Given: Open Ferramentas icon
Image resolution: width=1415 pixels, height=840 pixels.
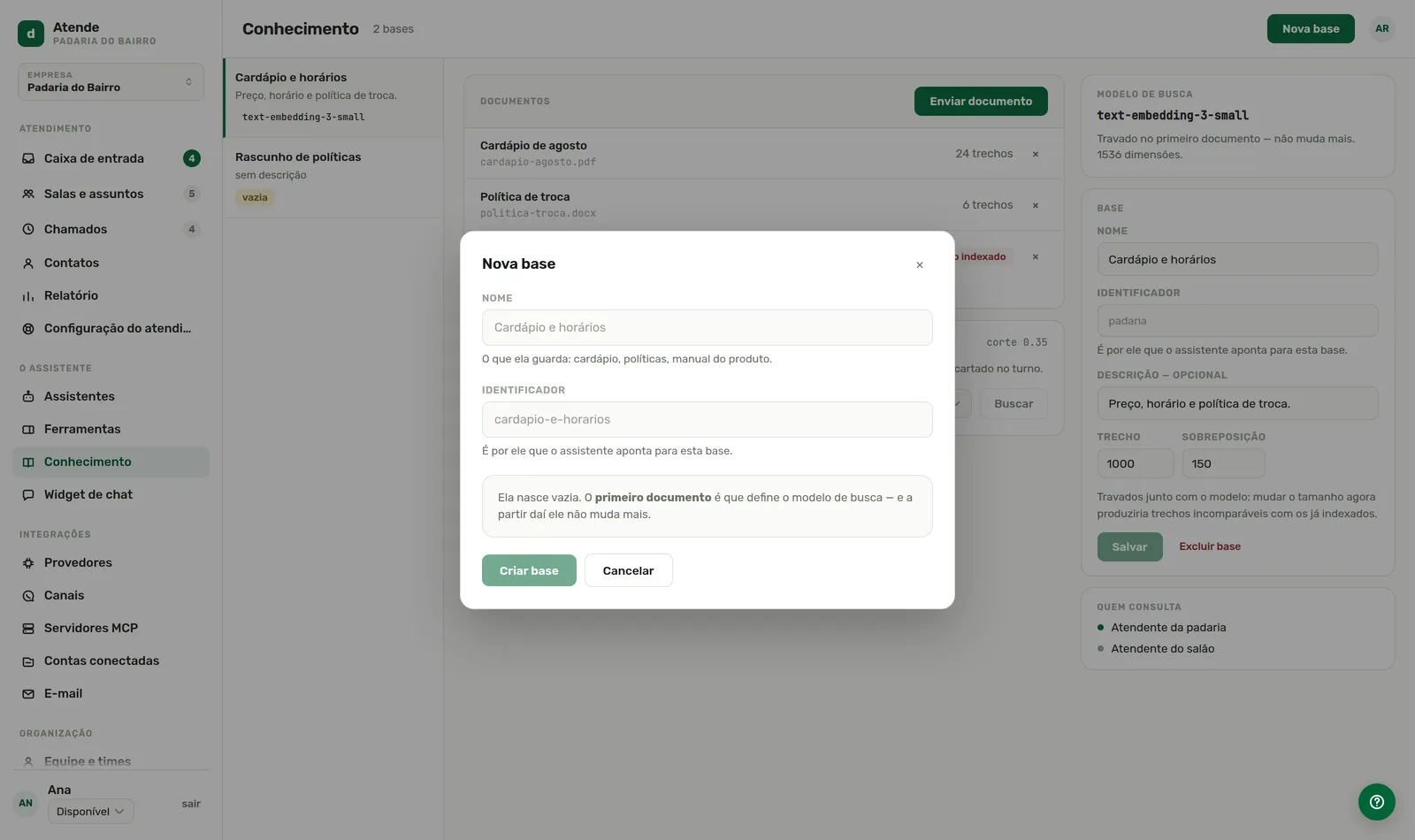Looking at the screenshot, I should 28,429.
